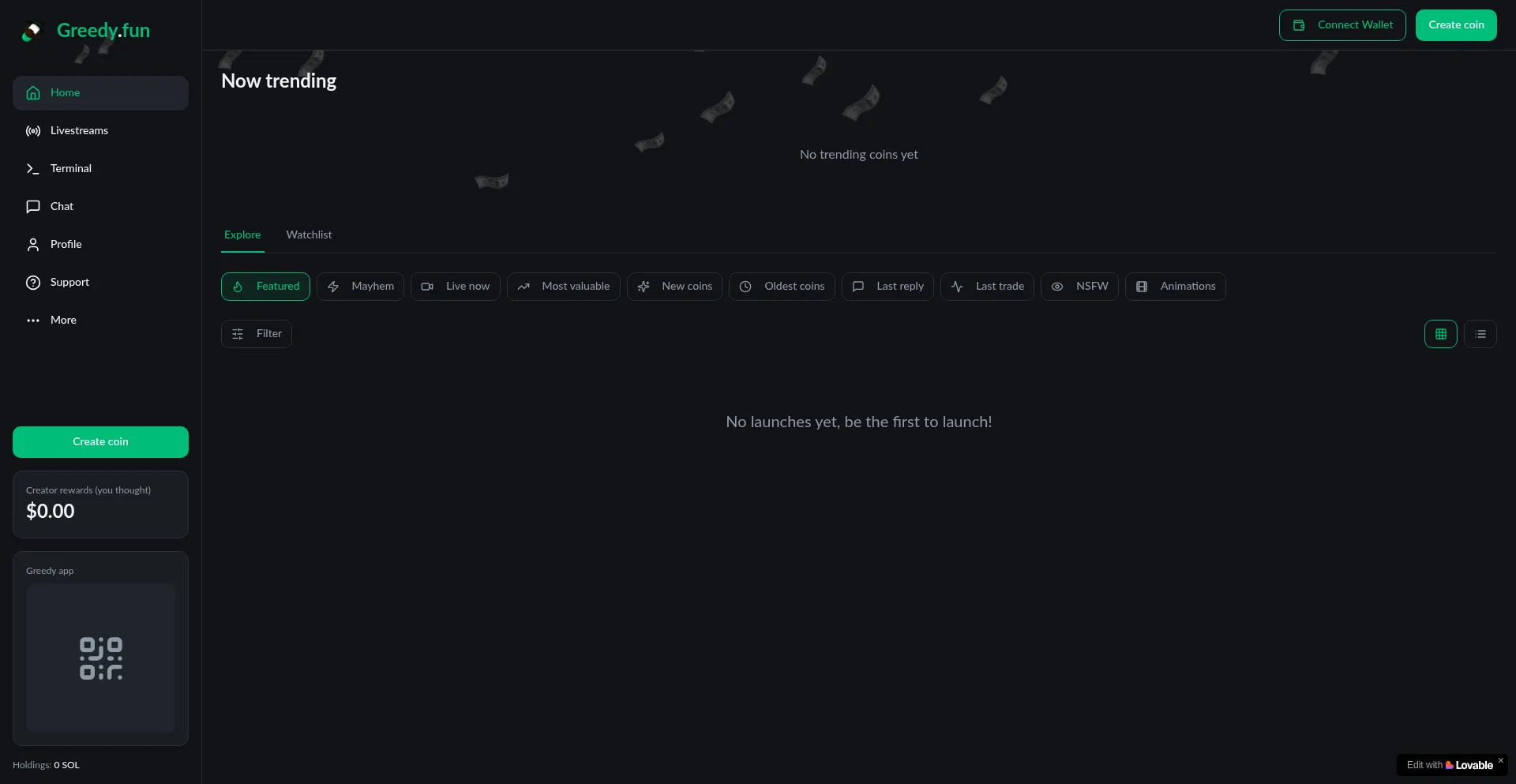Go to the Profile page
This screenshot has height=784, width=1516.
tap(66, 245)
